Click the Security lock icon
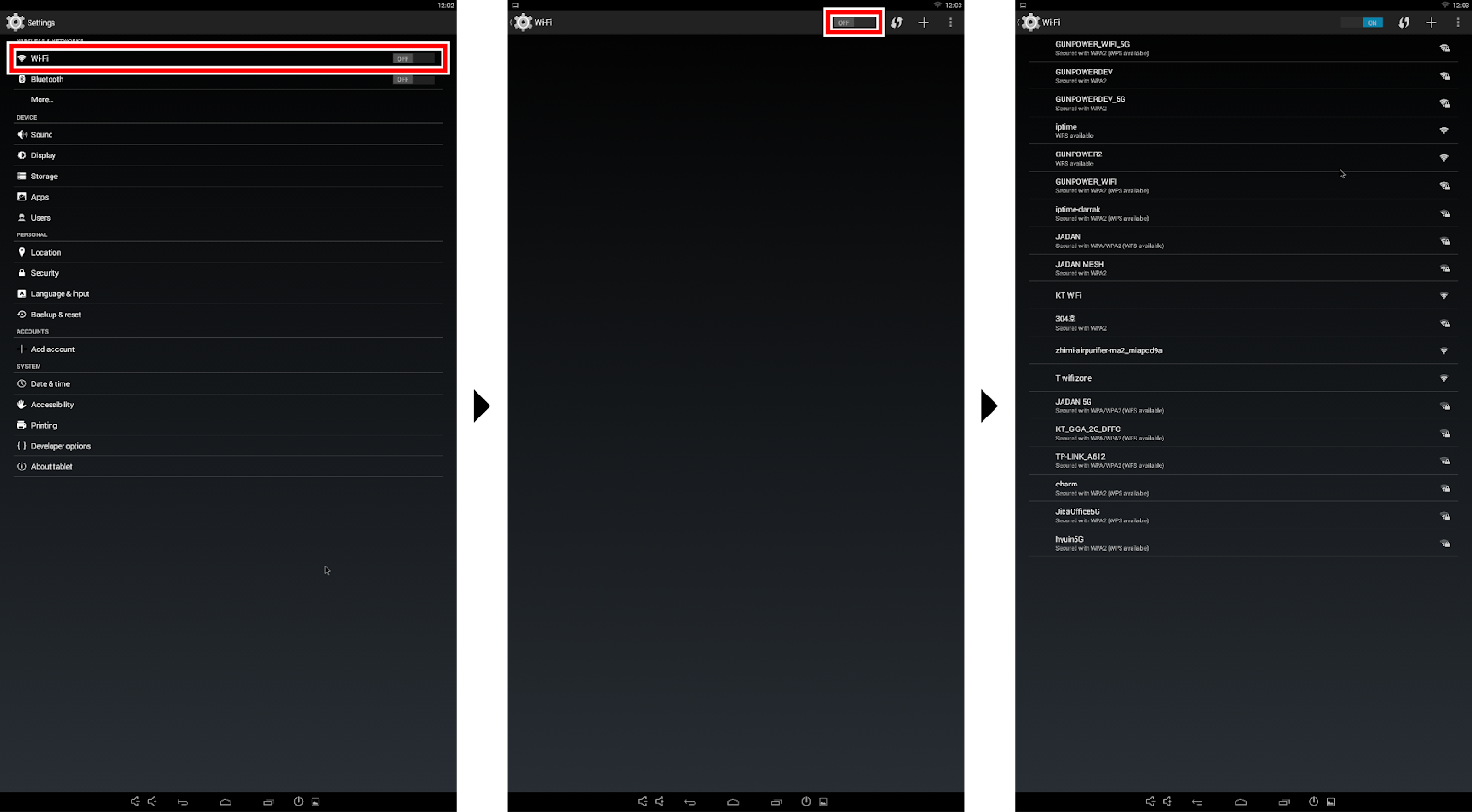1472x812 pixels. [x=22, y=273]
